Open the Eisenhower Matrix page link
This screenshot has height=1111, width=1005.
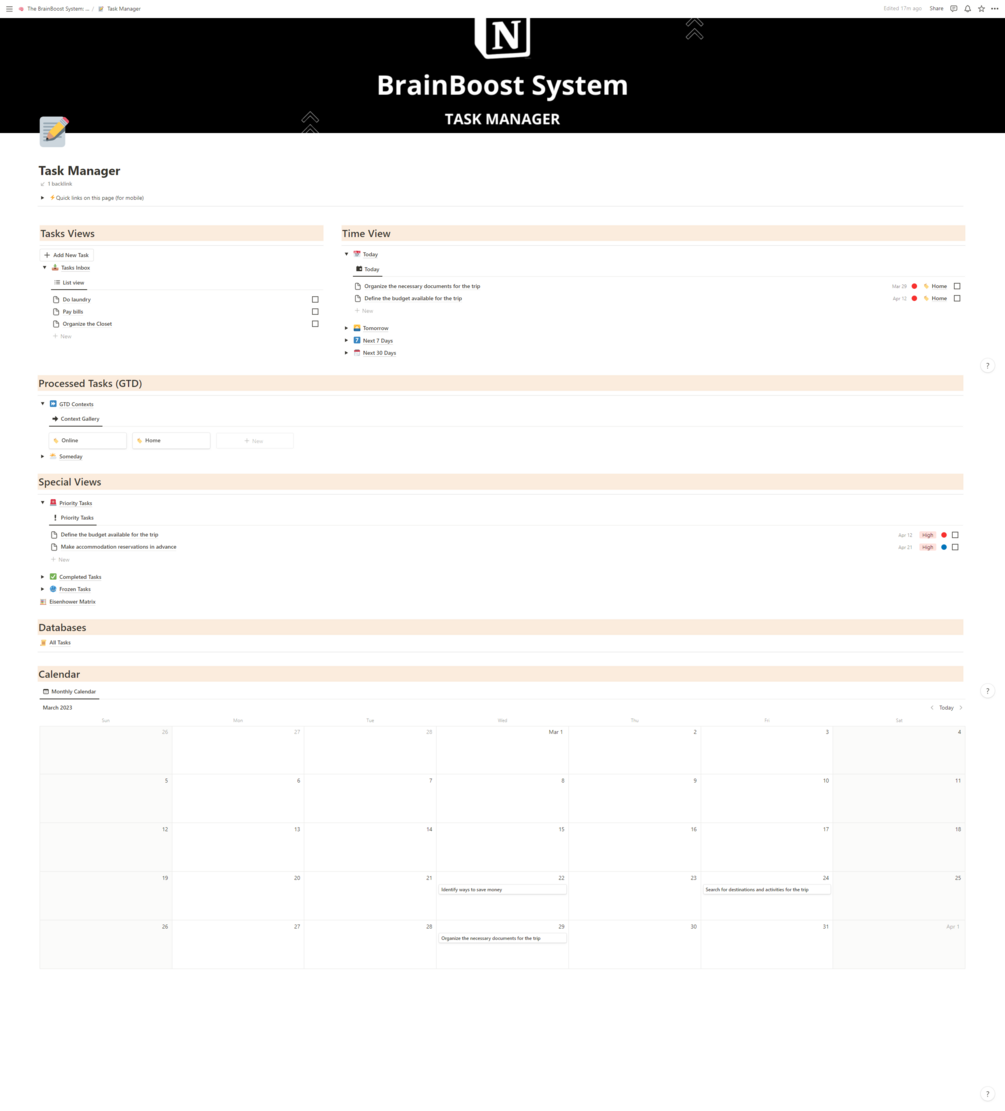72,602
